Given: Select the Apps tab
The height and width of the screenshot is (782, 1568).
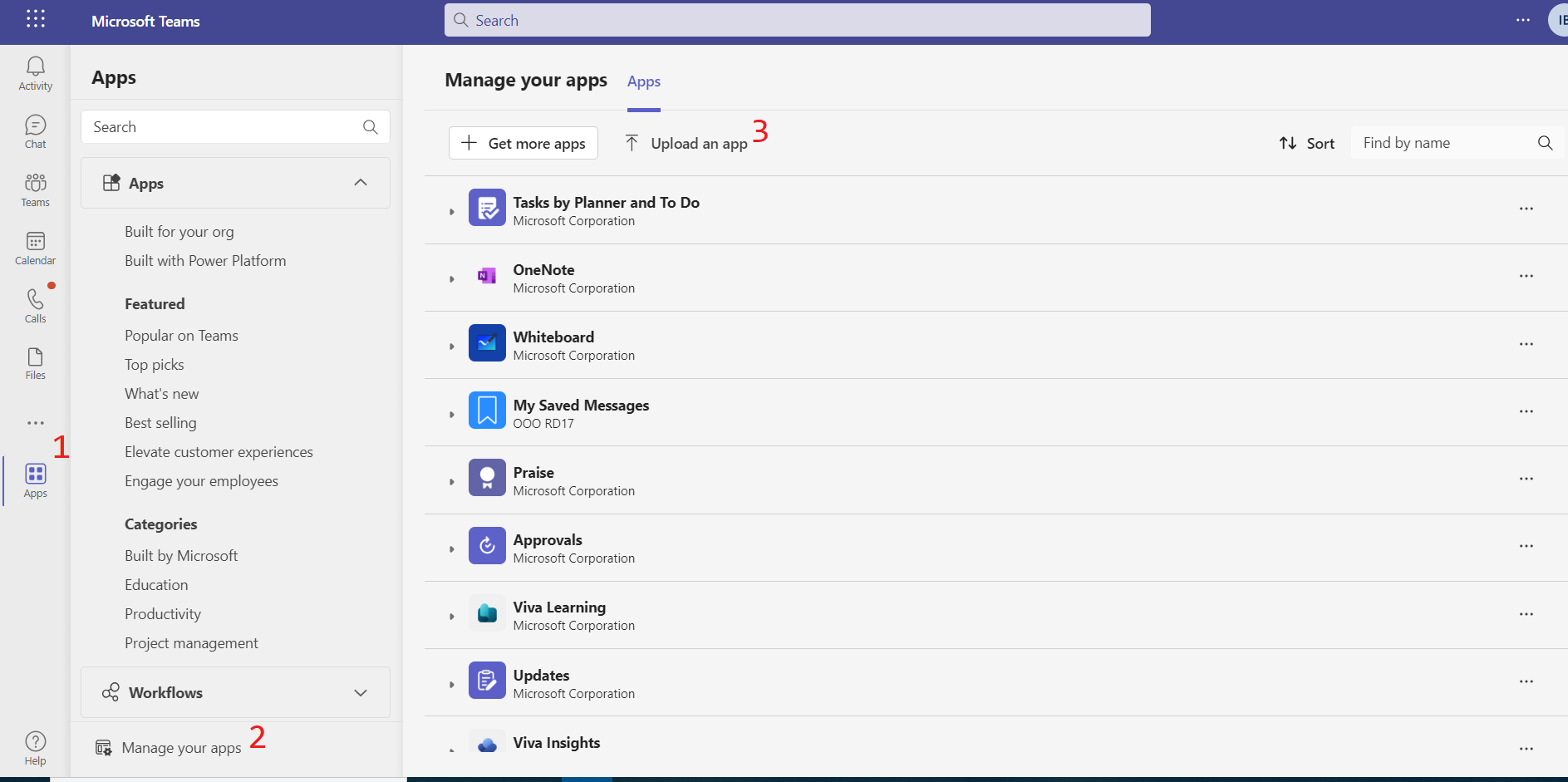Looking at the screenshot, I should (644, 81).
